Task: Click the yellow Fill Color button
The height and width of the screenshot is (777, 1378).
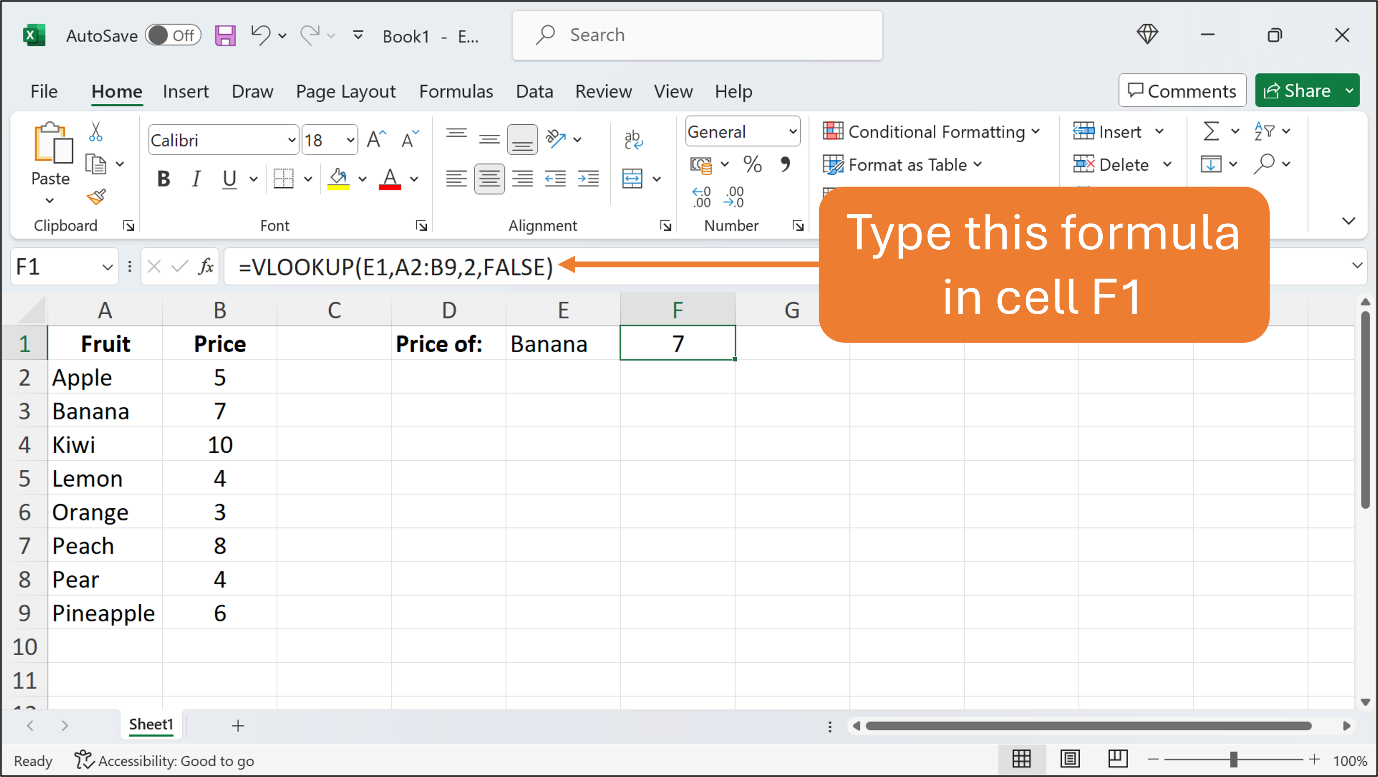Action: coord(339,179)
